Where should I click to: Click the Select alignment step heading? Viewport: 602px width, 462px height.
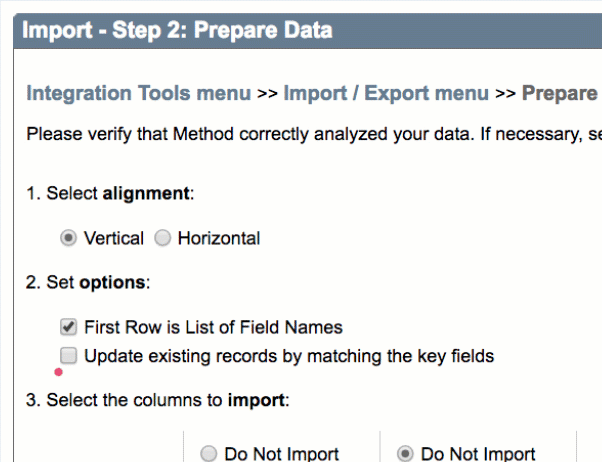pos(110,193)
